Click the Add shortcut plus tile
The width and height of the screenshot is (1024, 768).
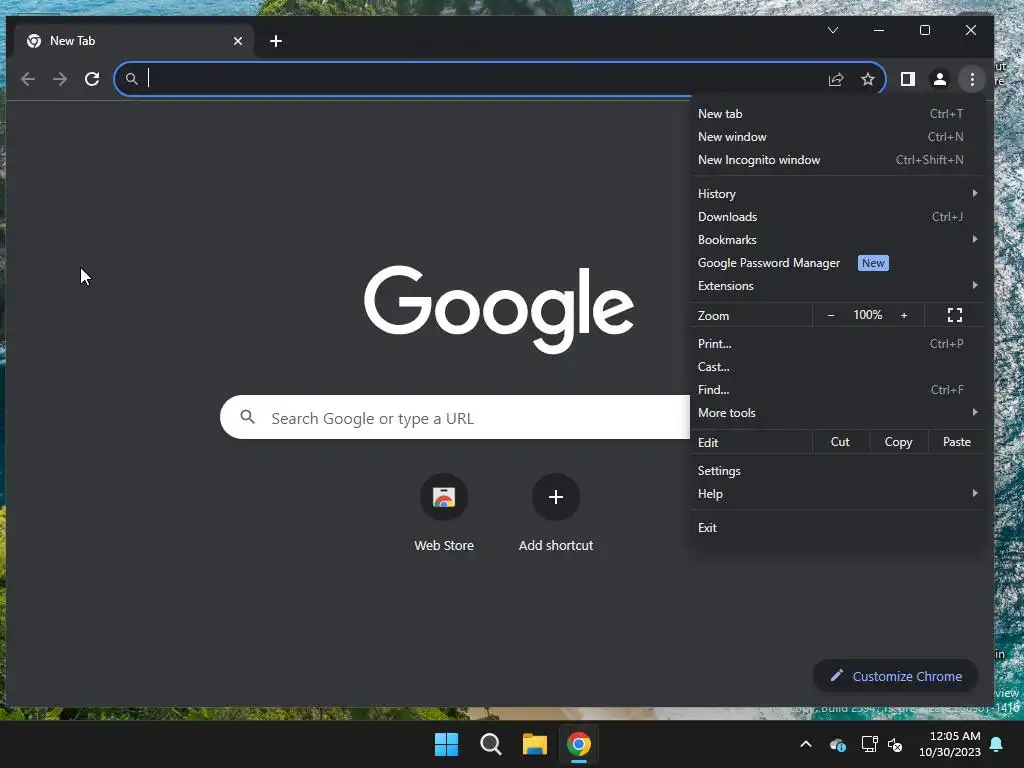556,497
